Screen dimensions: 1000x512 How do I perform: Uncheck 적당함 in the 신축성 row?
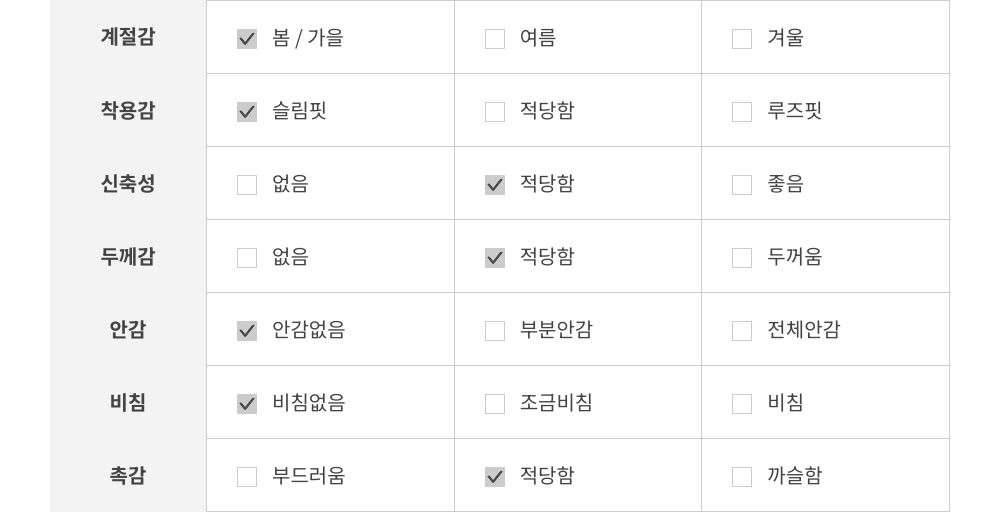(x=495, y=185)
